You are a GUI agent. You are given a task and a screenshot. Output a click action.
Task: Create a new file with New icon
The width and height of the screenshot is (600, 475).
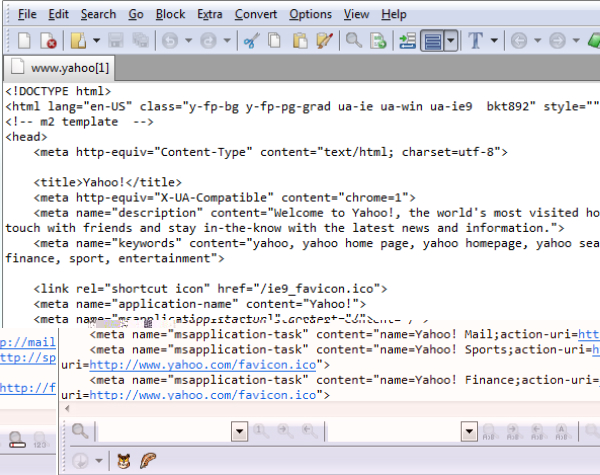click(x=24, y=40)
